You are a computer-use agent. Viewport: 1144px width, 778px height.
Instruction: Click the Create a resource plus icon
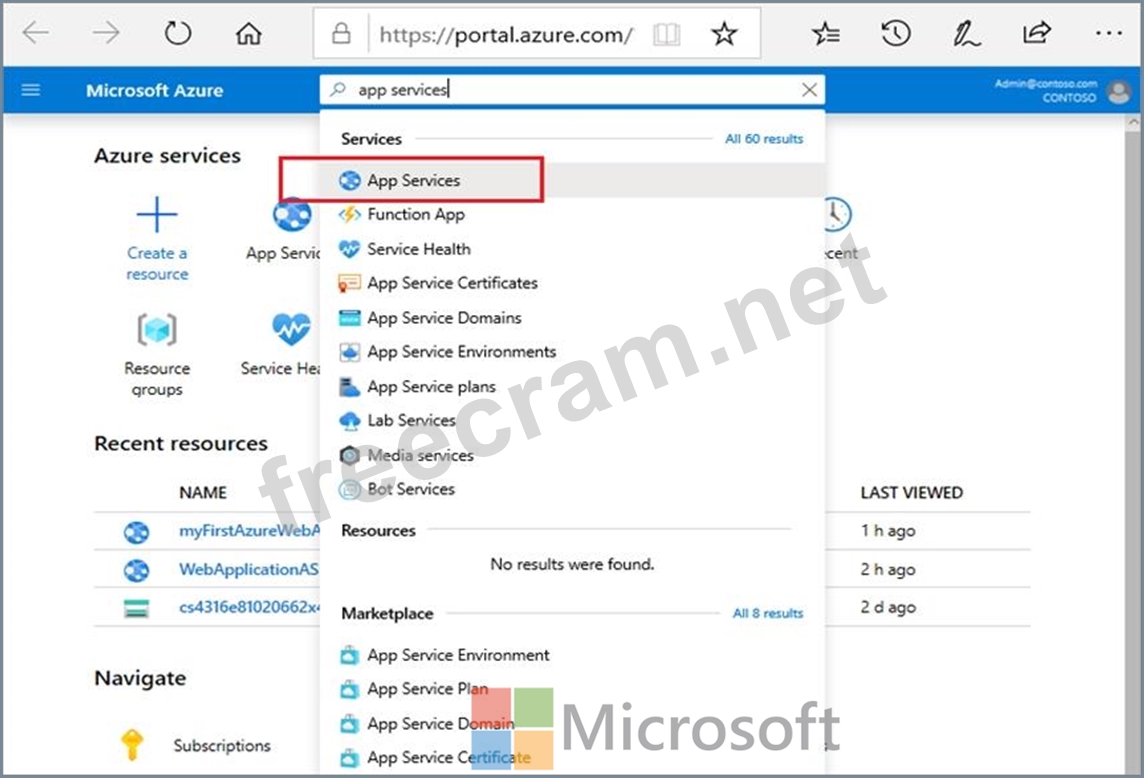point(157,215)
